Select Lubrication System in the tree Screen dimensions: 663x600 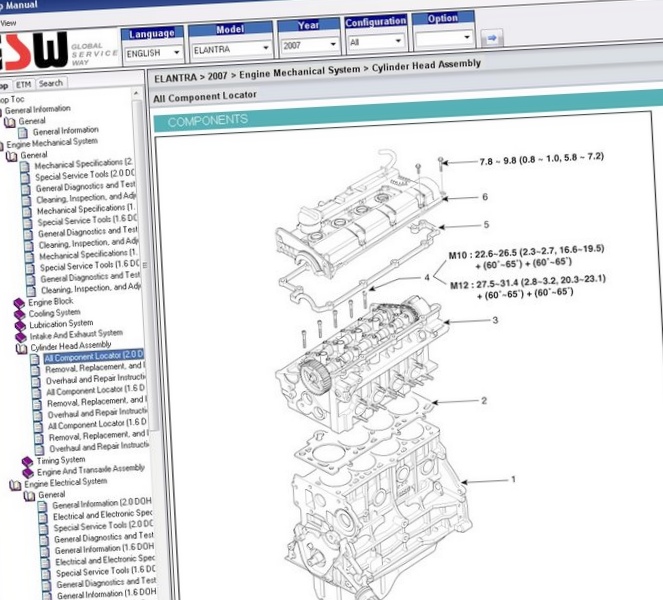[x=61, y=324]
